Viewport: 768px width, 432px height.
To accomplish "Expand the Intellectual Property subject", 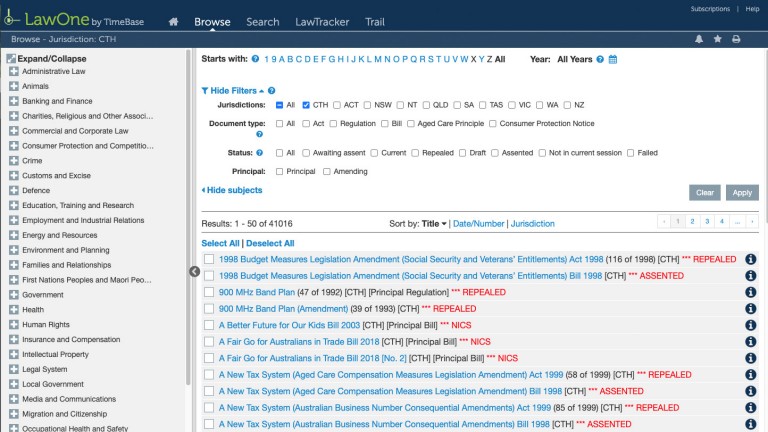I will [14, 354].
